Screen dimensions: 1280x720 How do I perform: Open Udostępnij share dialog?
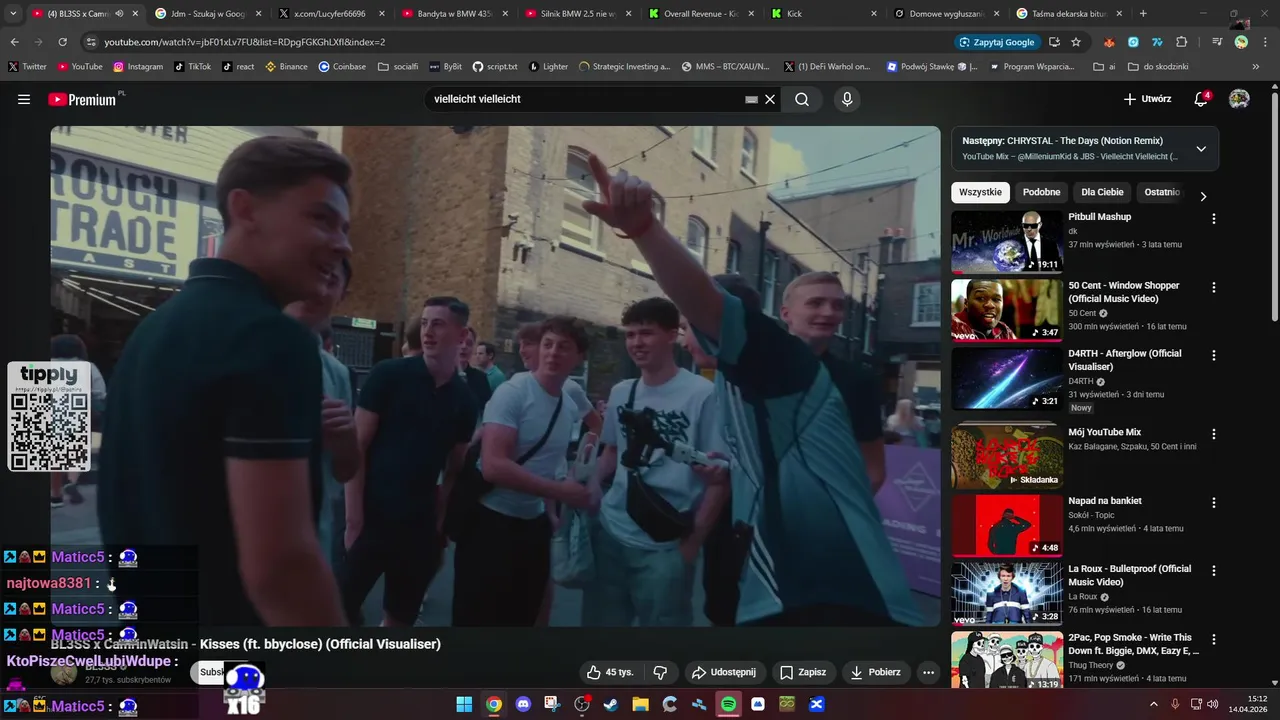pos(724,672)
